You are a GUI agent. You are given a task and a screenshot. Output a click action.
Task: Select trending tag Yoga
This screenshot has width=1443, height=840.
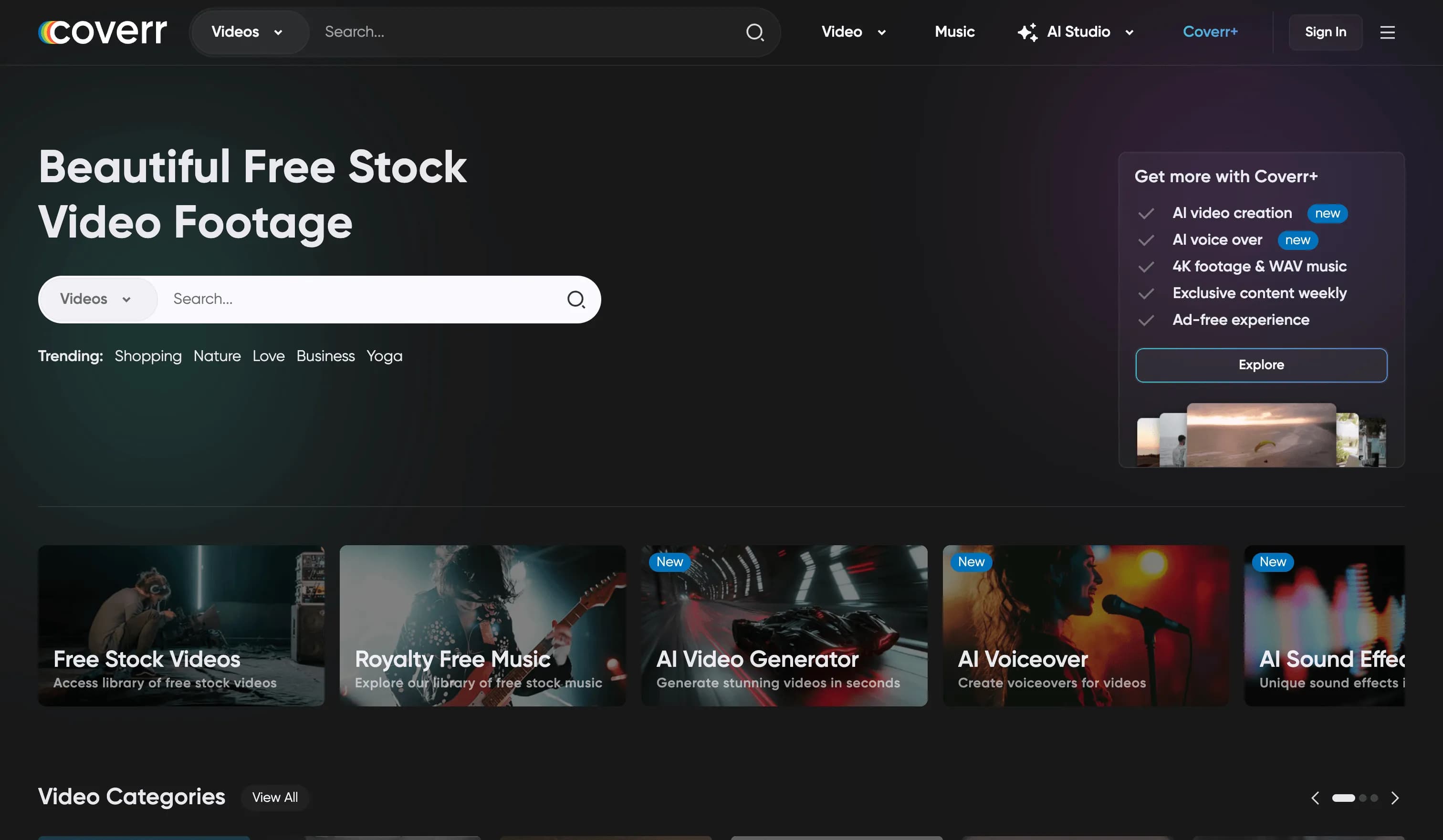coord(384,356)
